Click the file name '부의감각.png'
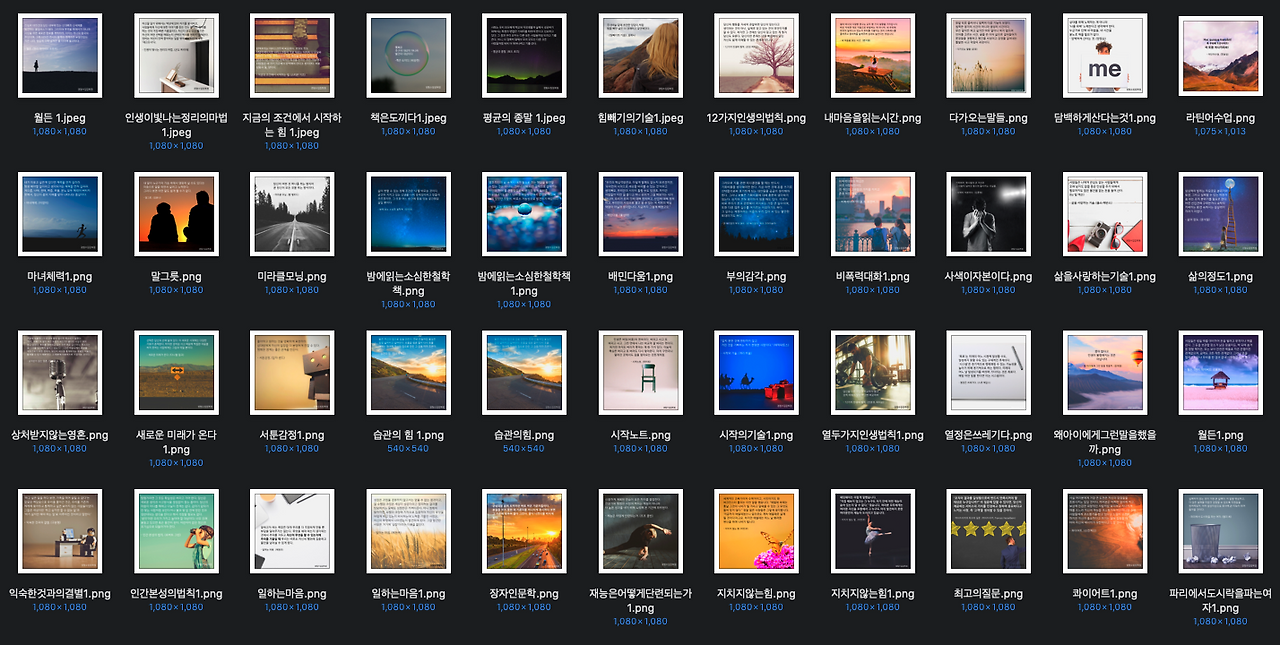 pos(756,277)
